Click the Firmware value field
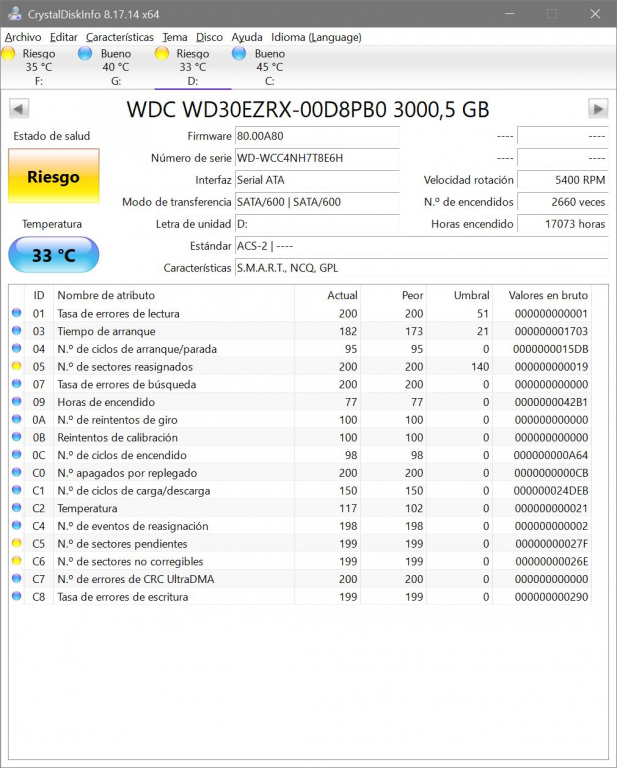617x768 pixels. (x=316, y=136)
